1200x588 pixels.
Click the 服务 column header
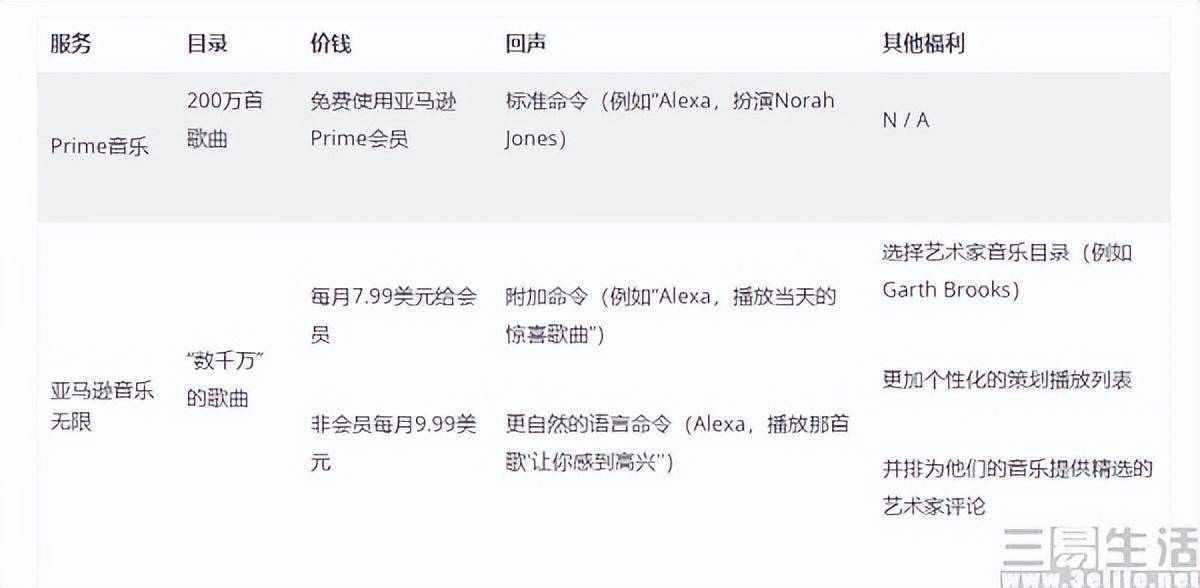point(70,44)
